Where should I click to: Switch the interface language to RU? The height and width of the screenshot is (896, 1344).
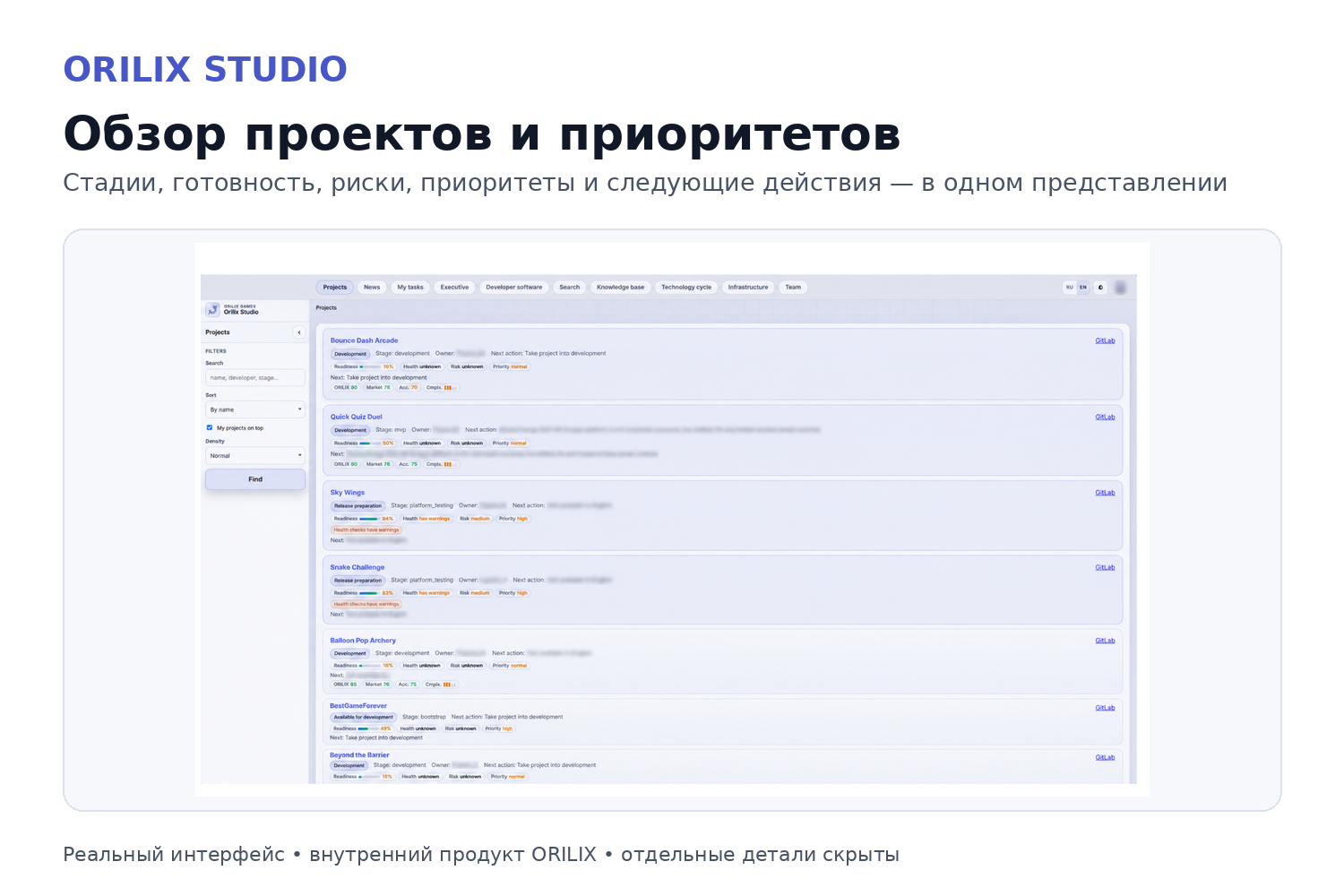point(1070,288)
